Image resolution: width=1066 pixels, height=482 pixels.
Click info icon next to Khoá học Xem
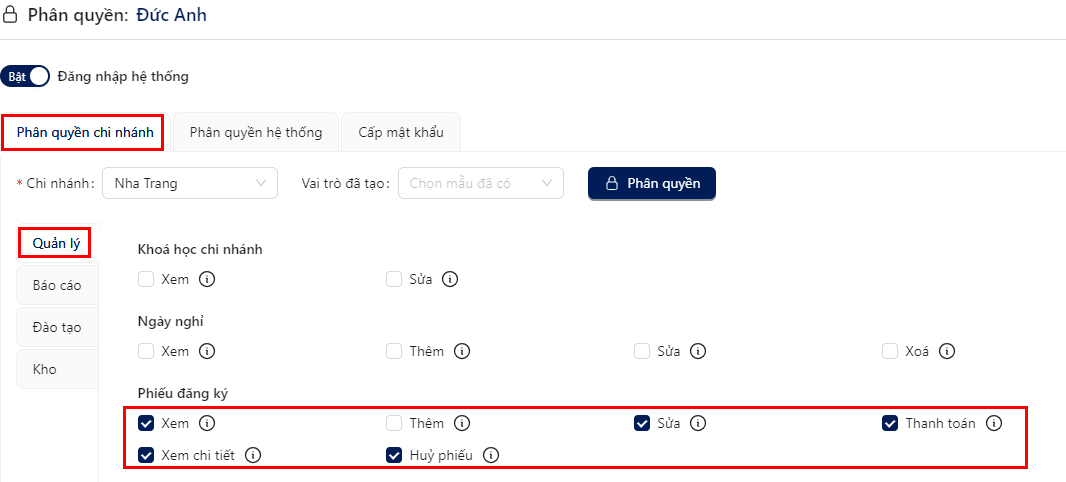pos(207,279)
